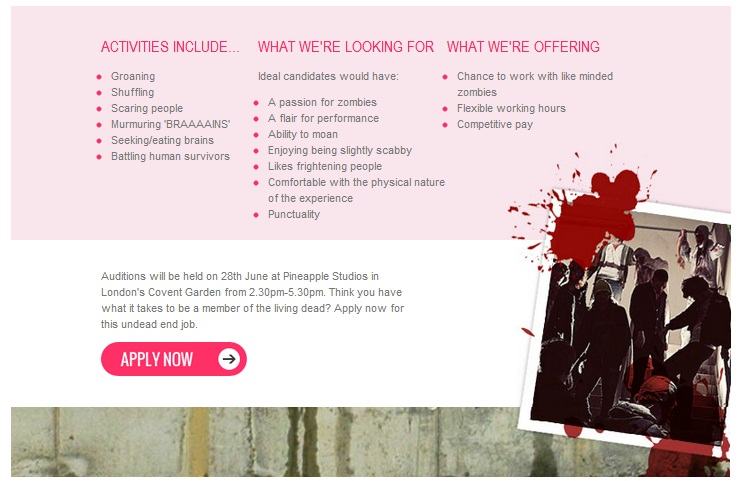This screenshot has height=481, width=741.
Task: Click Scaring people in activities list
Action: pos(147,109)
